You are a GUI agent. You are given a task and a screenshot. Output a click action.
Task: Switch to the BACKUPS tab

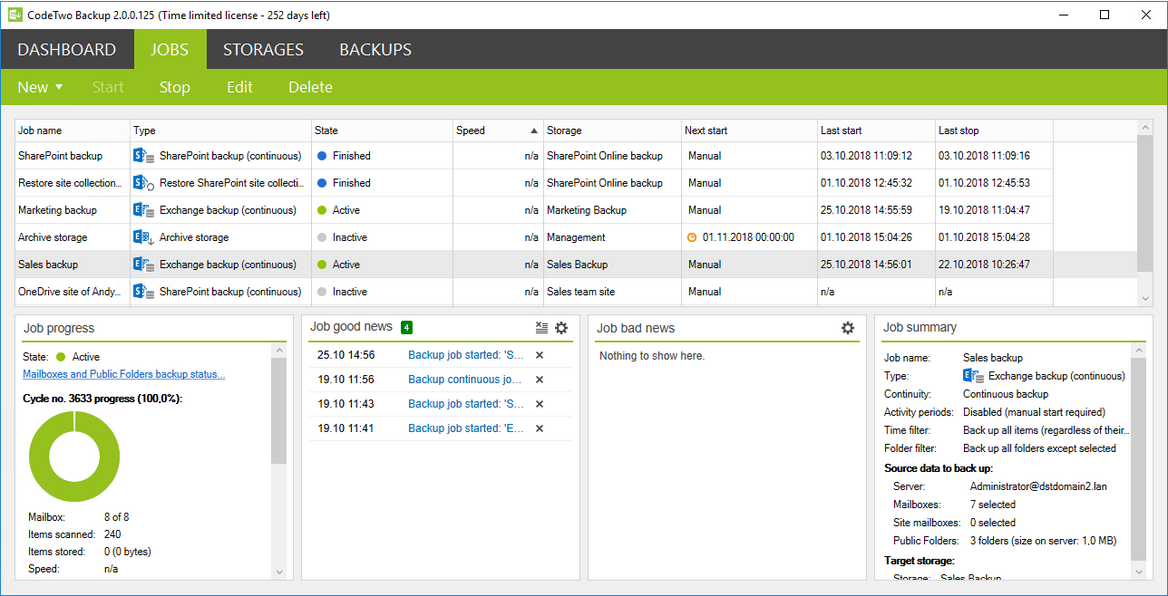pos(375,49)
